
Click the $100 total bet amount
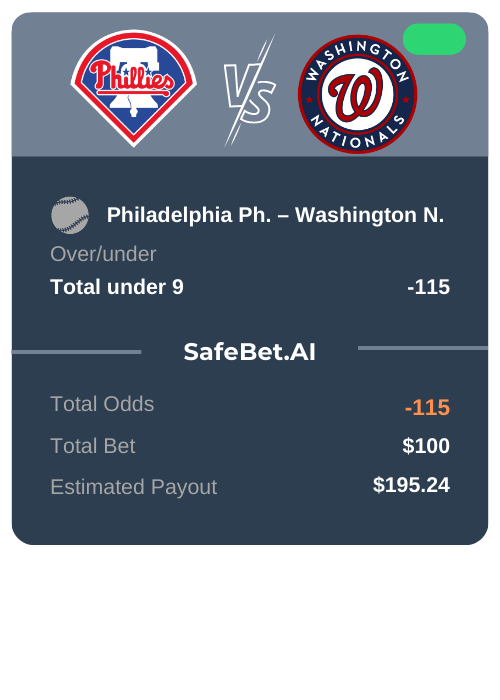pyautogui.click(x=426, y=446)
